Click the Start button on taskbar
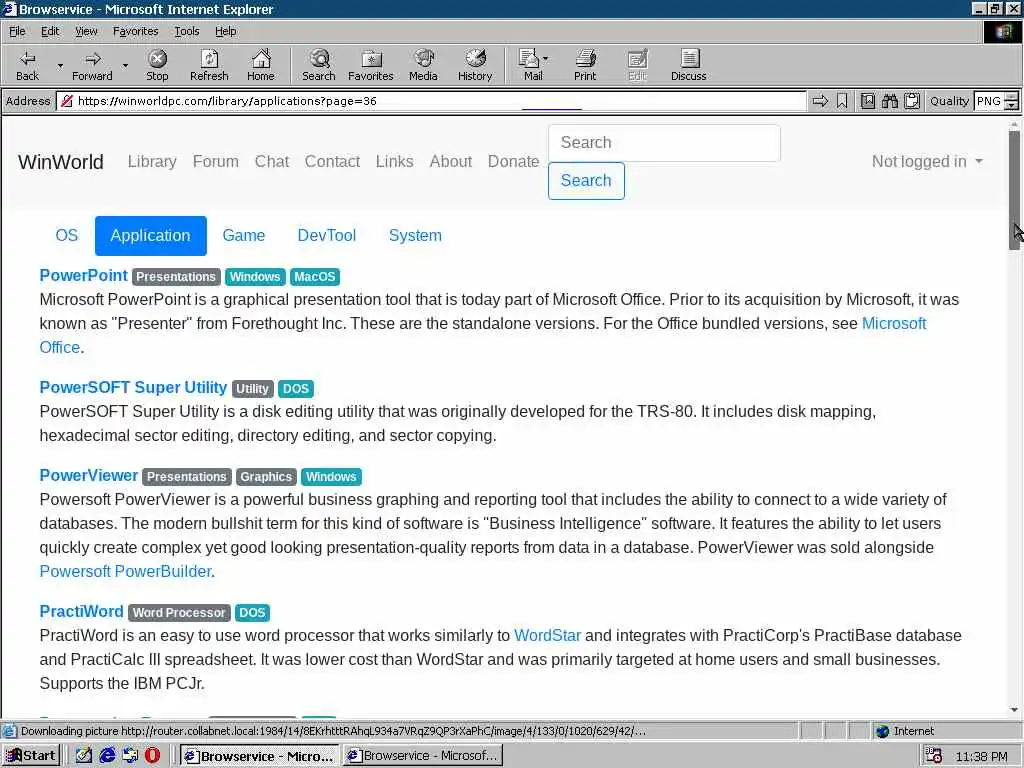 coord(31,756)
